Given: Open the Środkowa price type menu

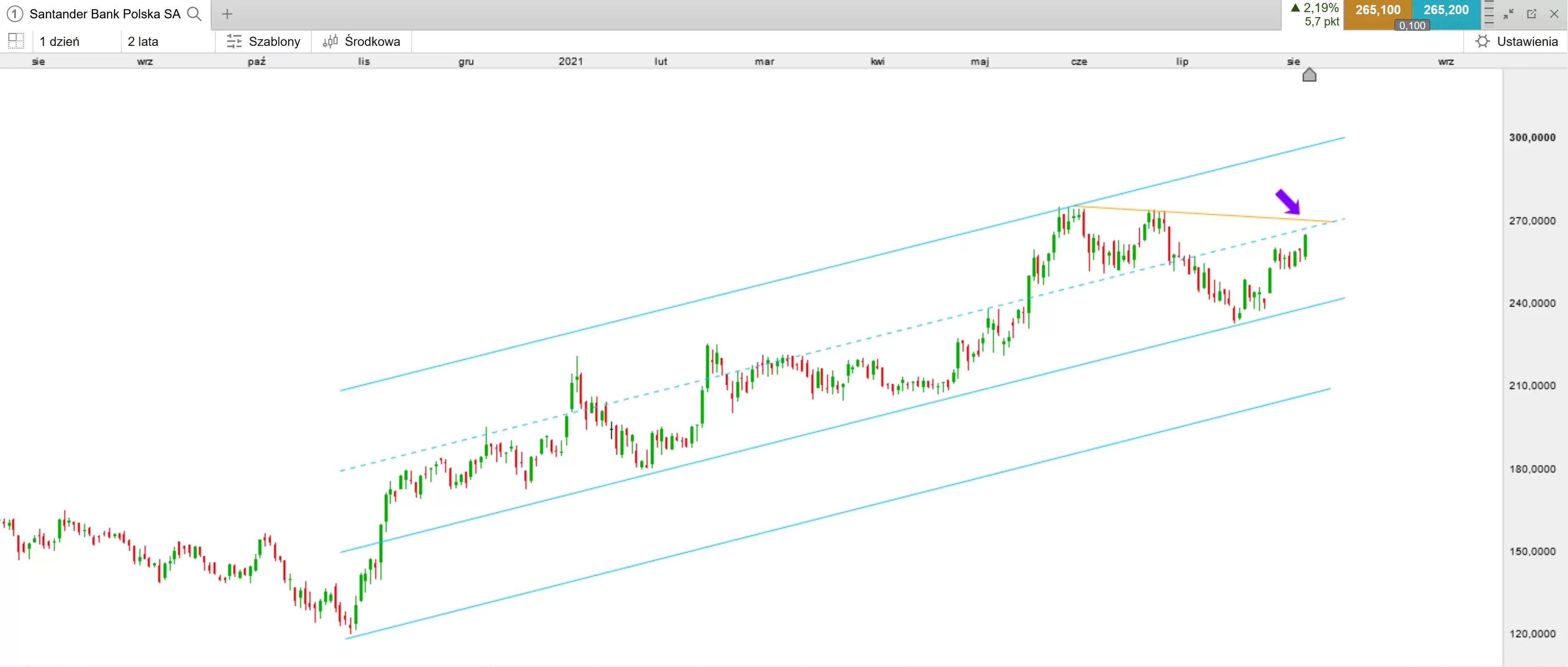Looking at the screenshot, I should (361, 41).
